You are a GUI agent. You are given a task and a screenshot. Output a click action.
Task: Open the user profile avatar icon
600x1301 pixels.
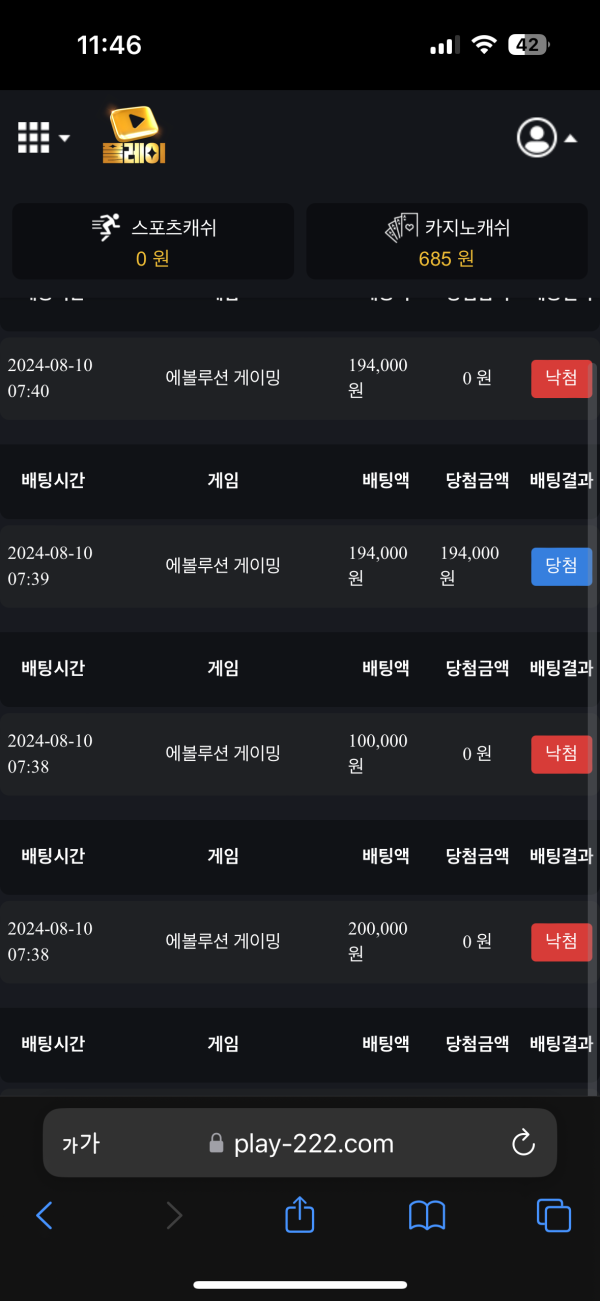coord(537,137)
